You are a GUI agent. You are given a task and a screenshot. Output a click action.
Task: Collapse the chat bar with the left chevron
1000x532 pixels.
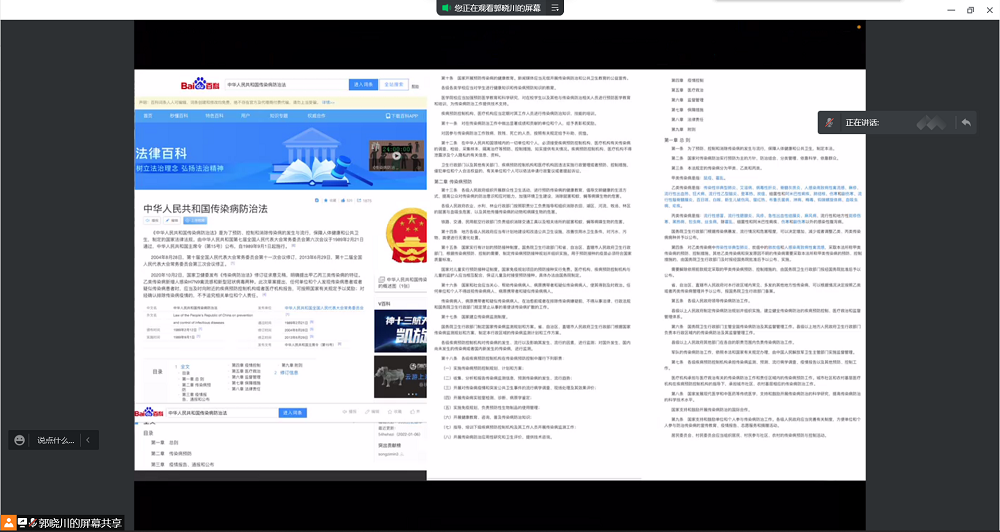pos(88,440)
